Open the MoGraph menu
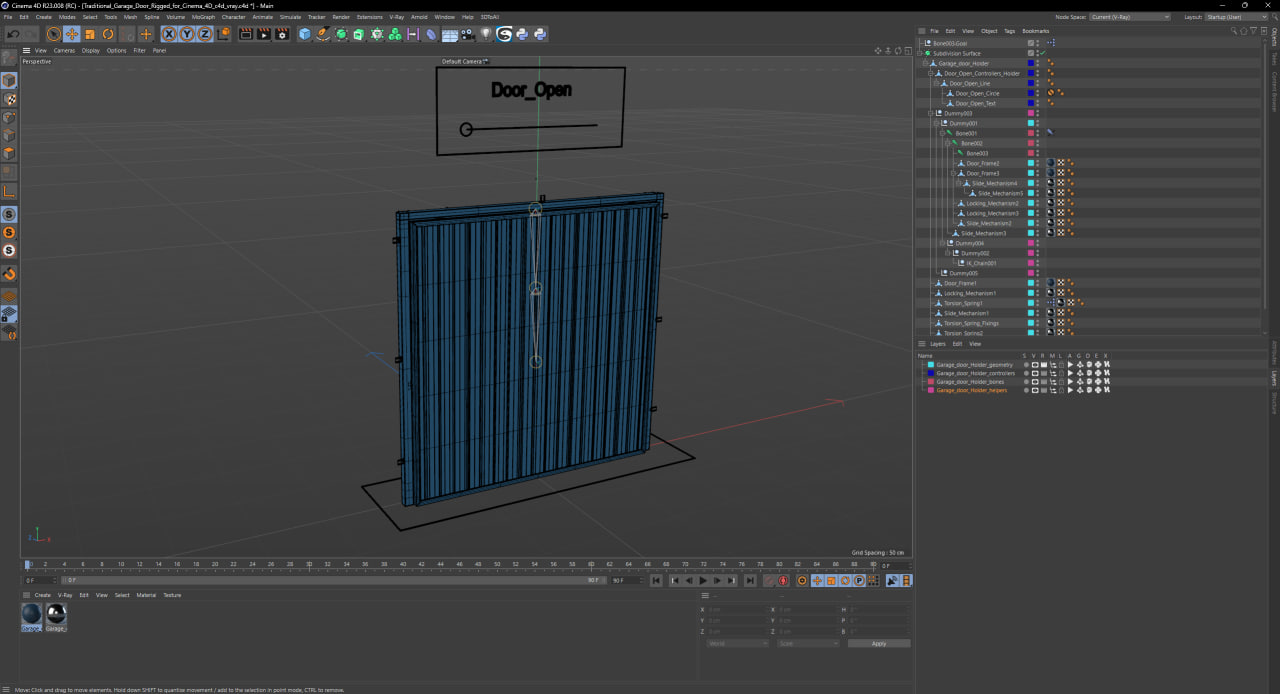1280x694 pixels. 203,17
